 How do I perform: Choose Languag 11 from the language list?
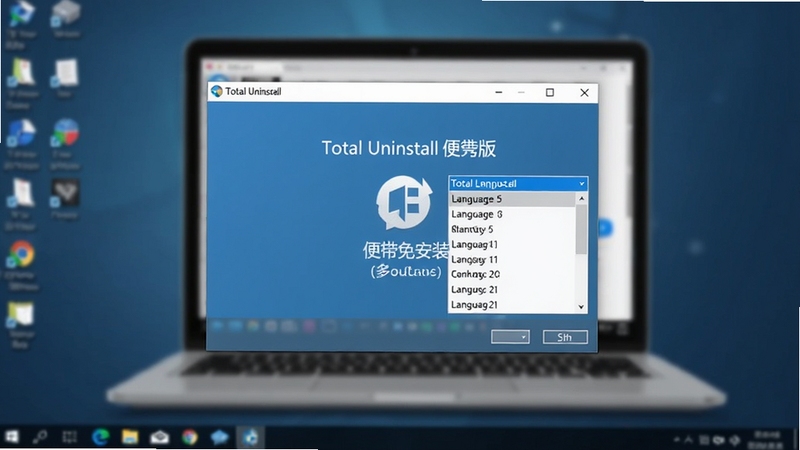pyautogui.click(x=512, y=244)
